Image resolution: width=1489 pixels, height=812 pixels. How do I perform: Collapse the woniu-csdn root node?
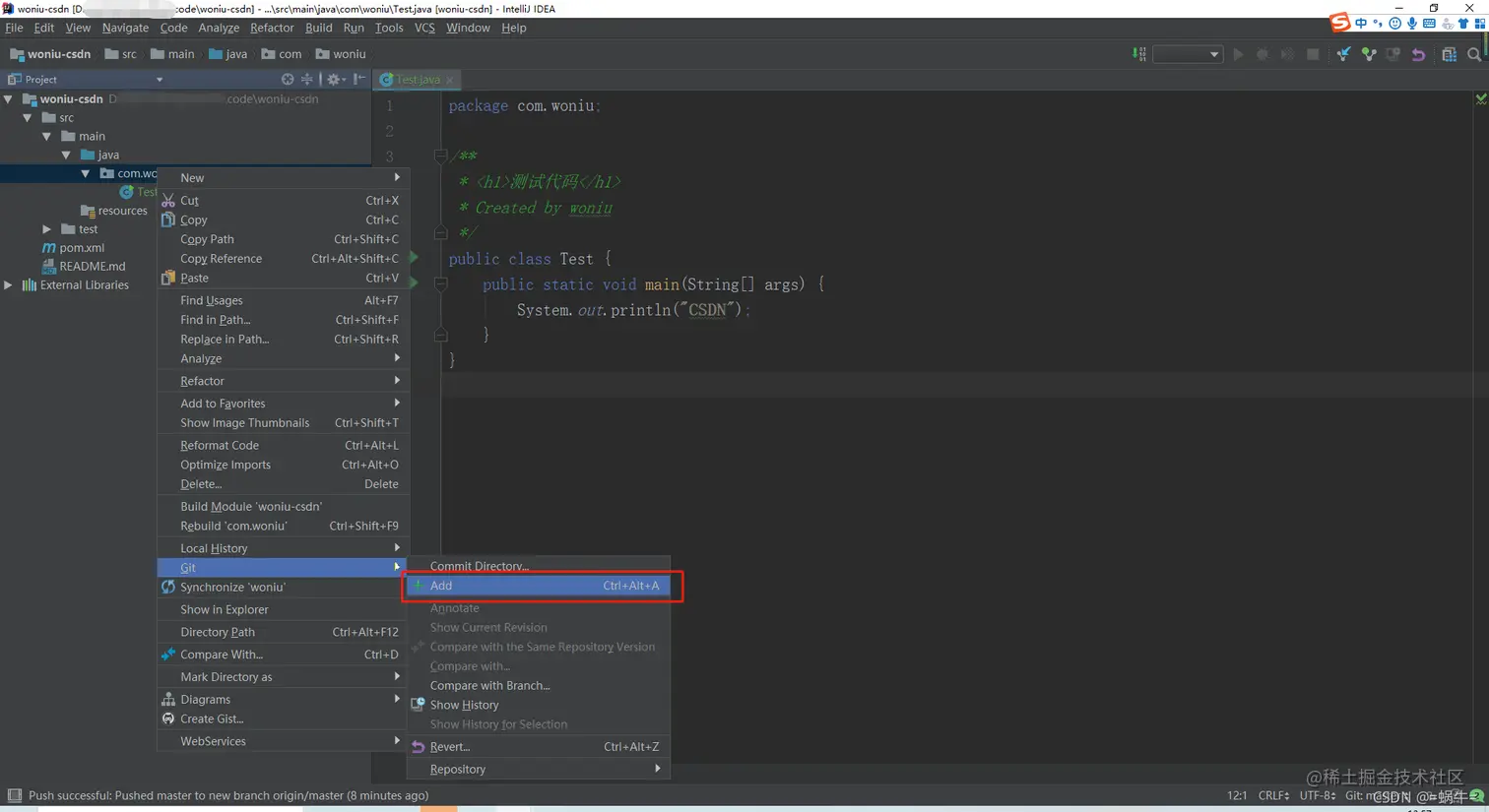tap(9, 98)
